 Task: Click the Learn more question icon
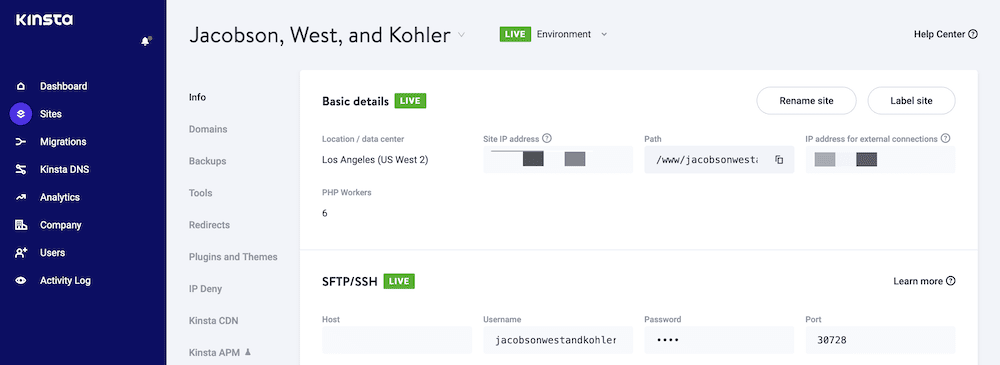coord(950,281)
